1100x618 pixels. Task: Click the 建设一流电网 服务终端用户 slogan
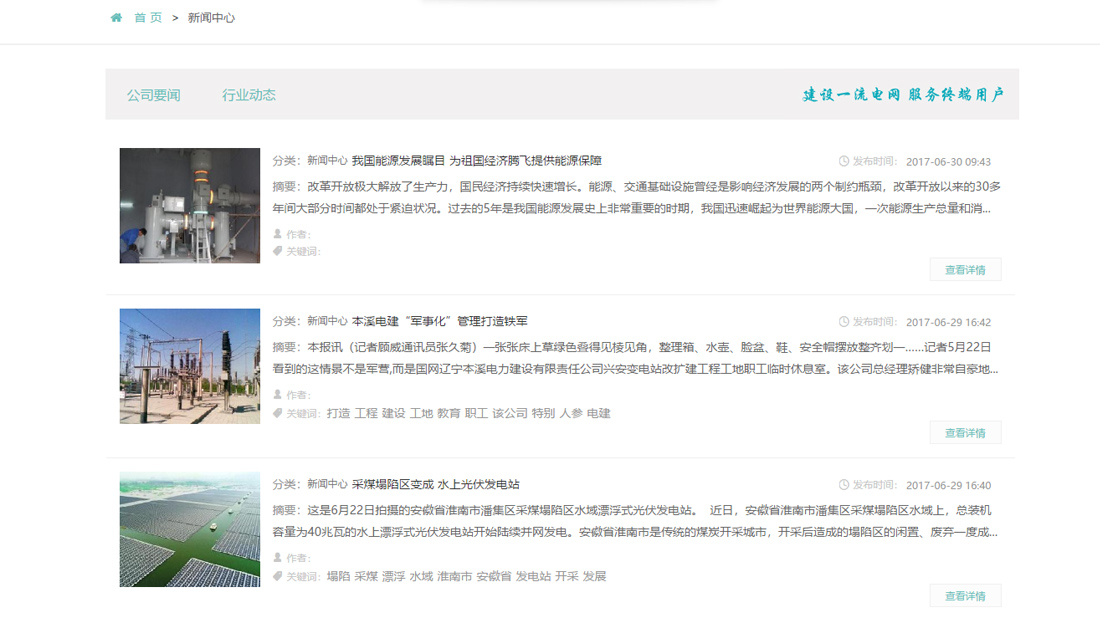coord(904,95)
